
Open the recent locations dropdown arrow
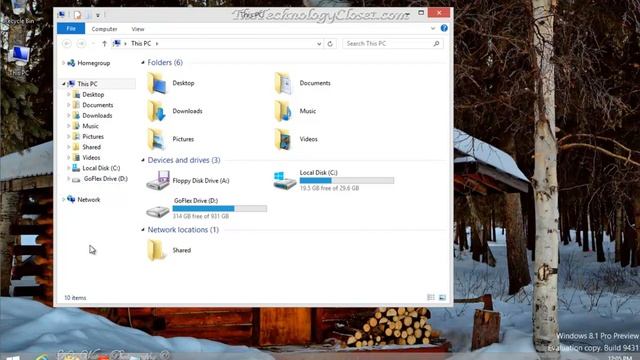(x=93, y=44)
